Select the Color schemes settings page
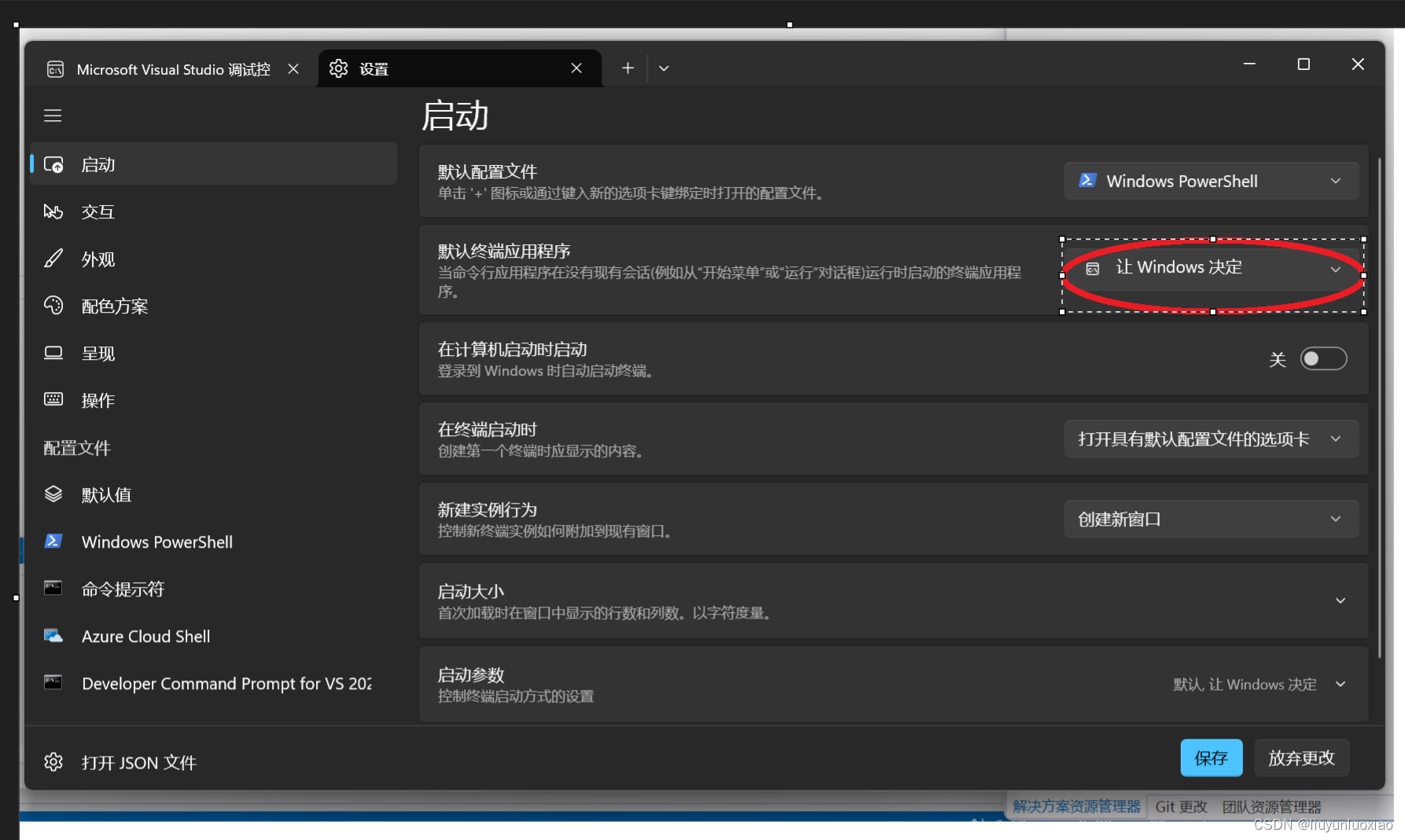The width and height of the screenshot is (1405, 840). click(x=213, y=306)
